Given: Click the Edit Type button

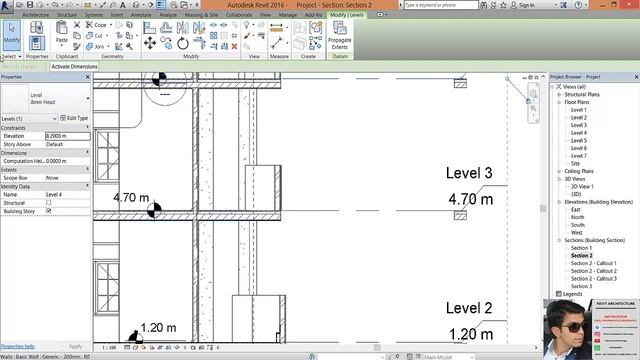Looking at the screenshot, I should [74, 118].
